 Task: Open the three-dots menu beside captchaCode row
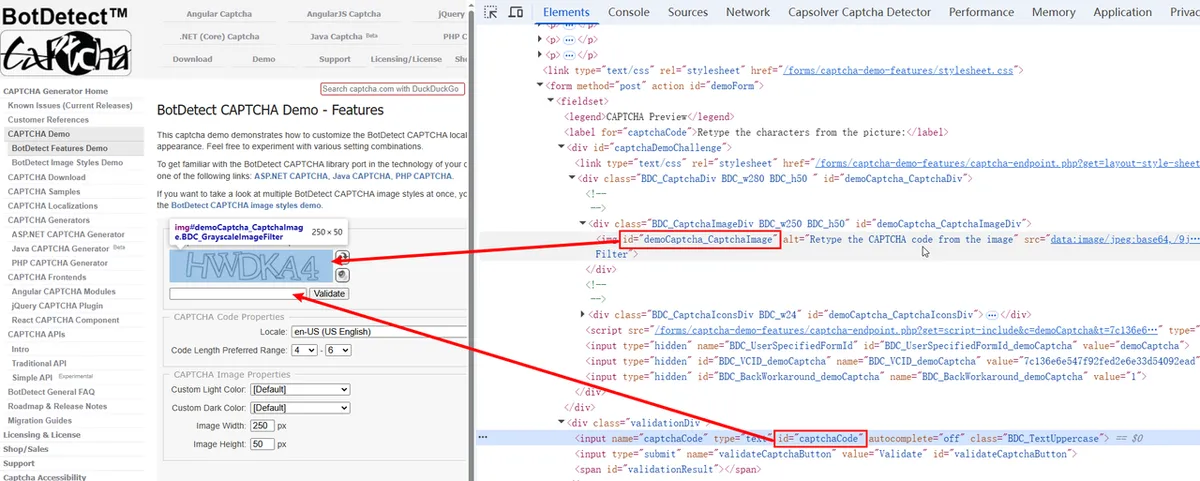pyautogui.click(x=483, y=438)
